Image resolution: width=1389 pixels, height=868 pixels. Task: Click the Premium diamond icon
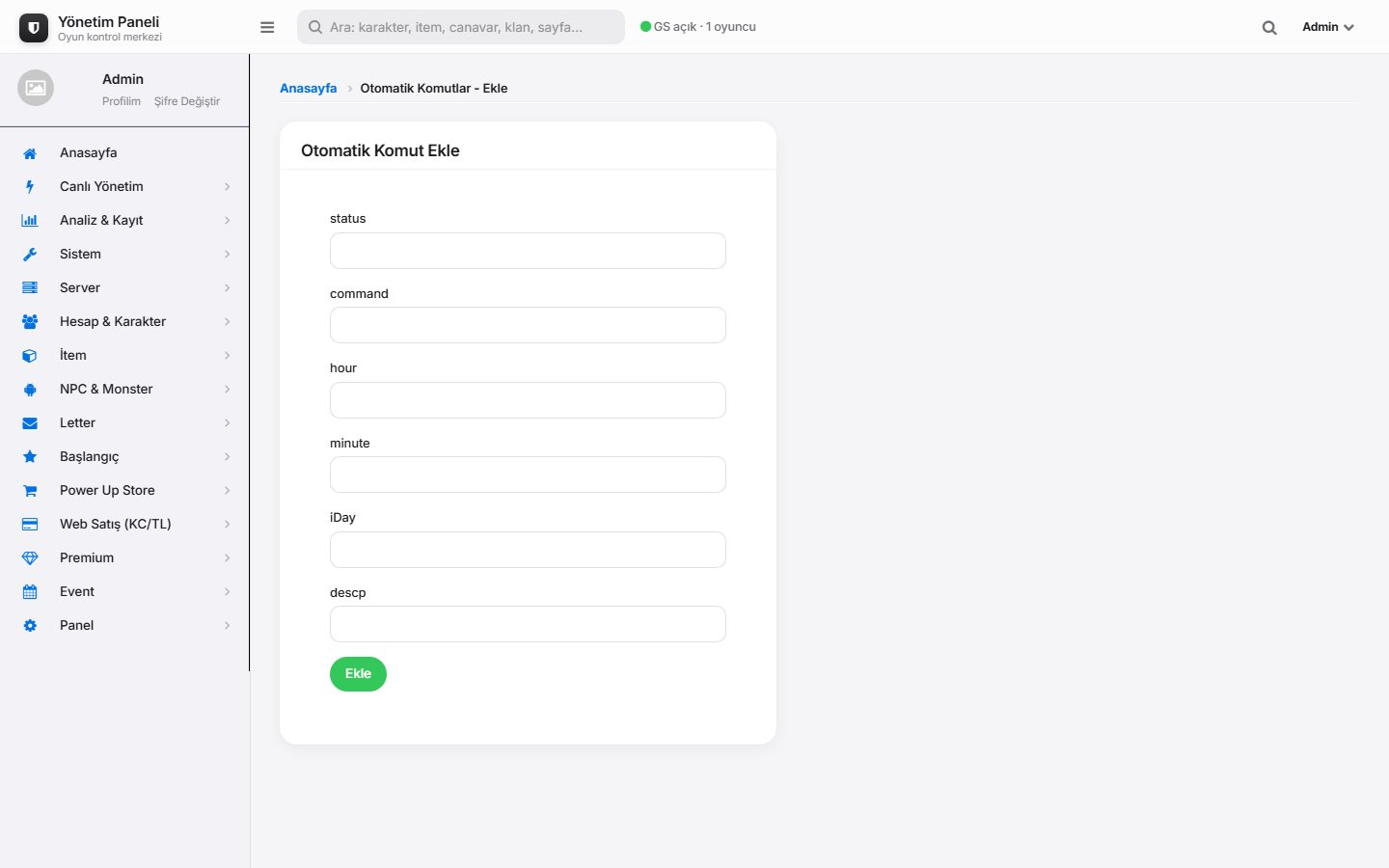(30, 558)
